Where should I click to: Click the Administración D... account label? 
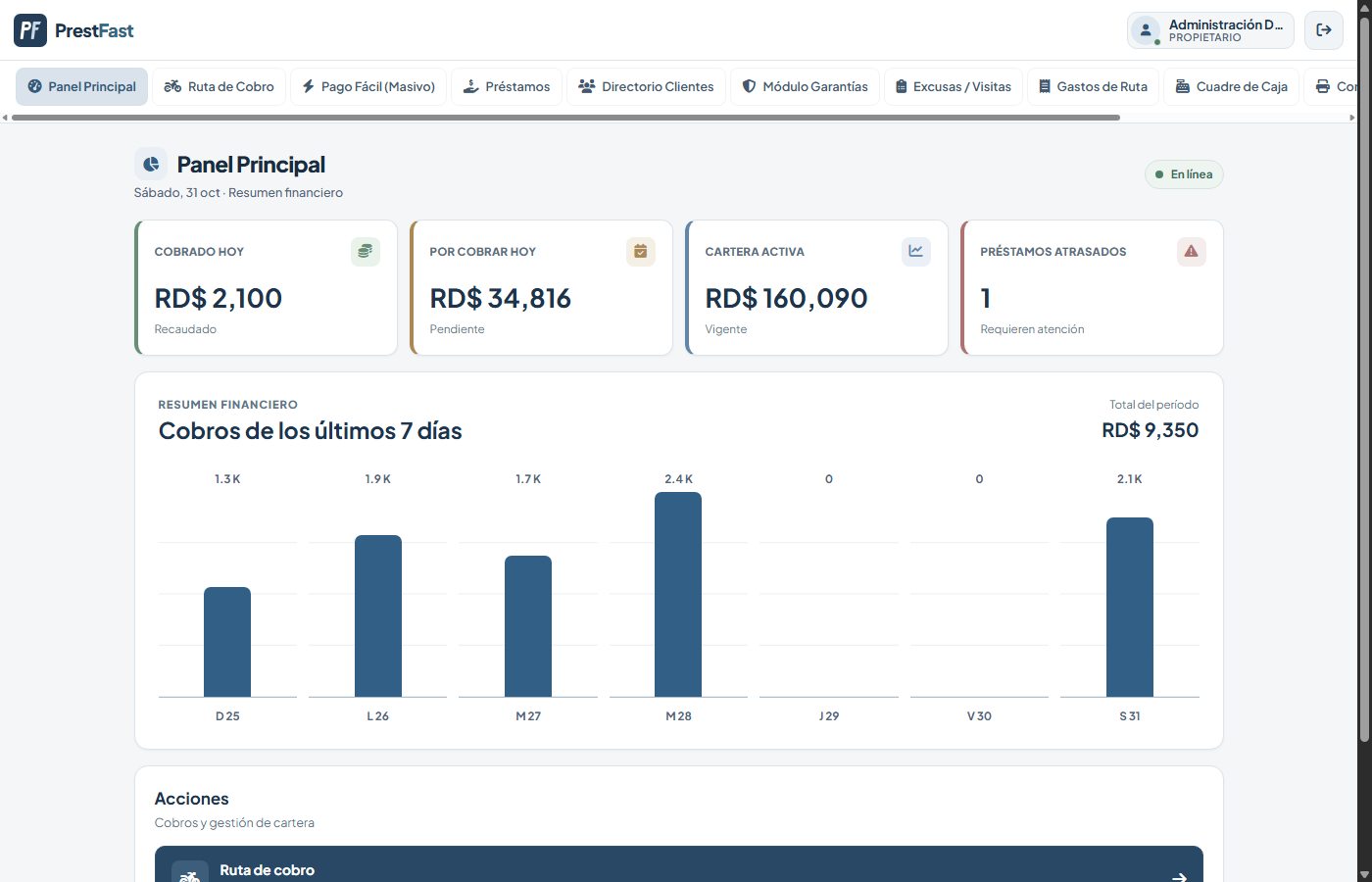(1225, 24)
